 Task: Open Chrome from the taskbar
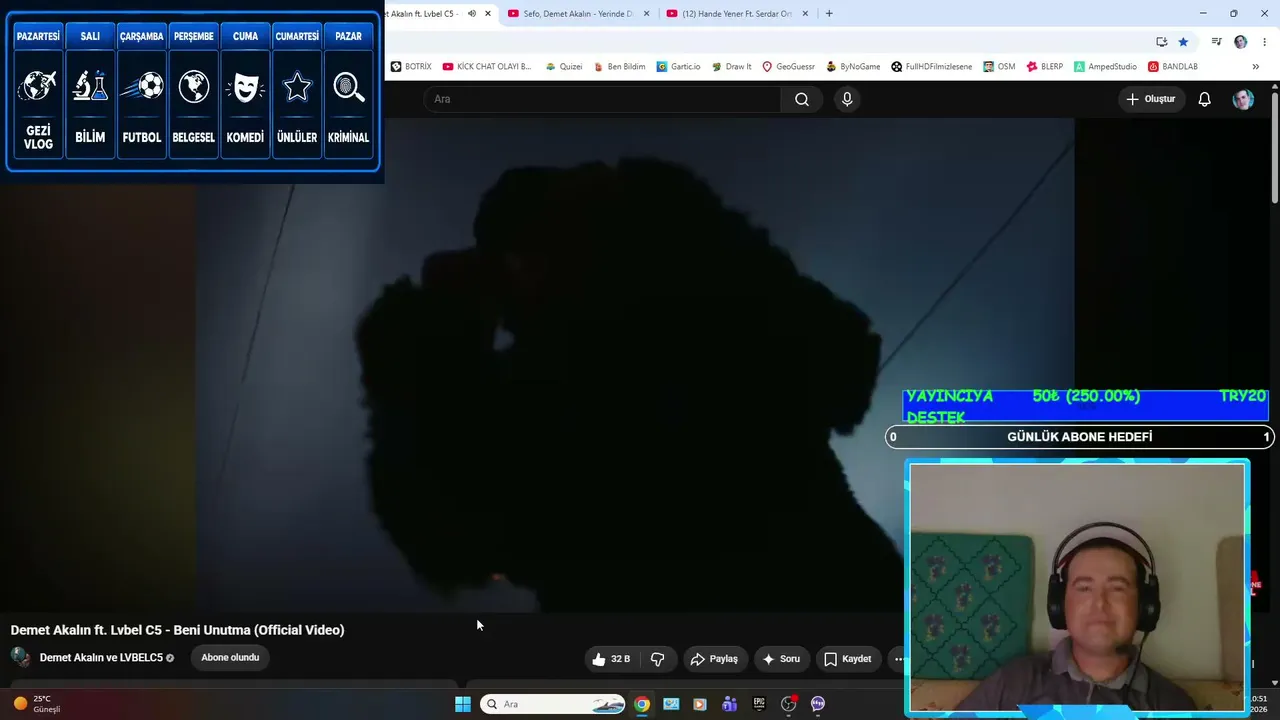[642, 704]
